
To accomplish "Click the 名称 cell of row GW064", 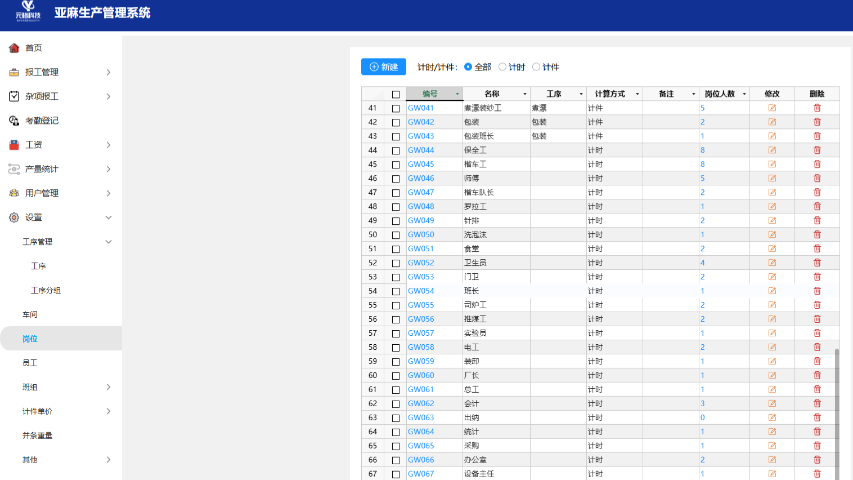I will [495, 432].
